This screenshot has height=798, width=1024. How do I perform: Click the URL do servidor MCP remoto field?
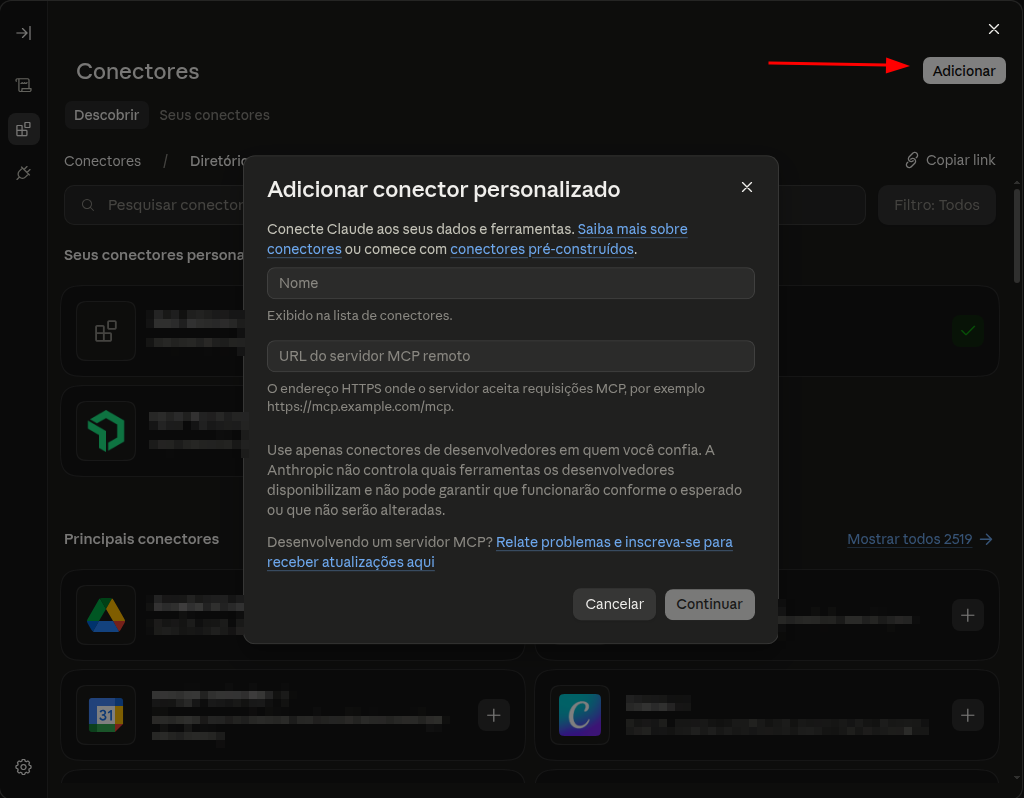tap(511, 356)
